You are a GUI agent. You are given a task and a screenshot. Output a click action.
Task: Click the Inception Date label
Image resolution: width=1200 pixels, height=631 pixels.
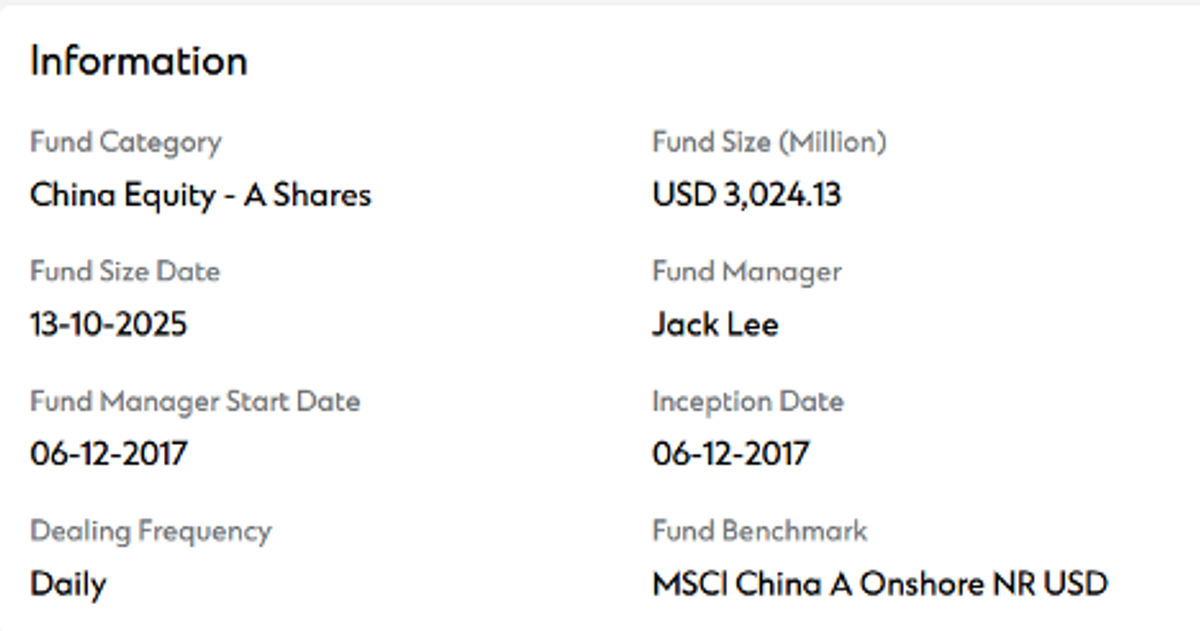pos(747,402)
